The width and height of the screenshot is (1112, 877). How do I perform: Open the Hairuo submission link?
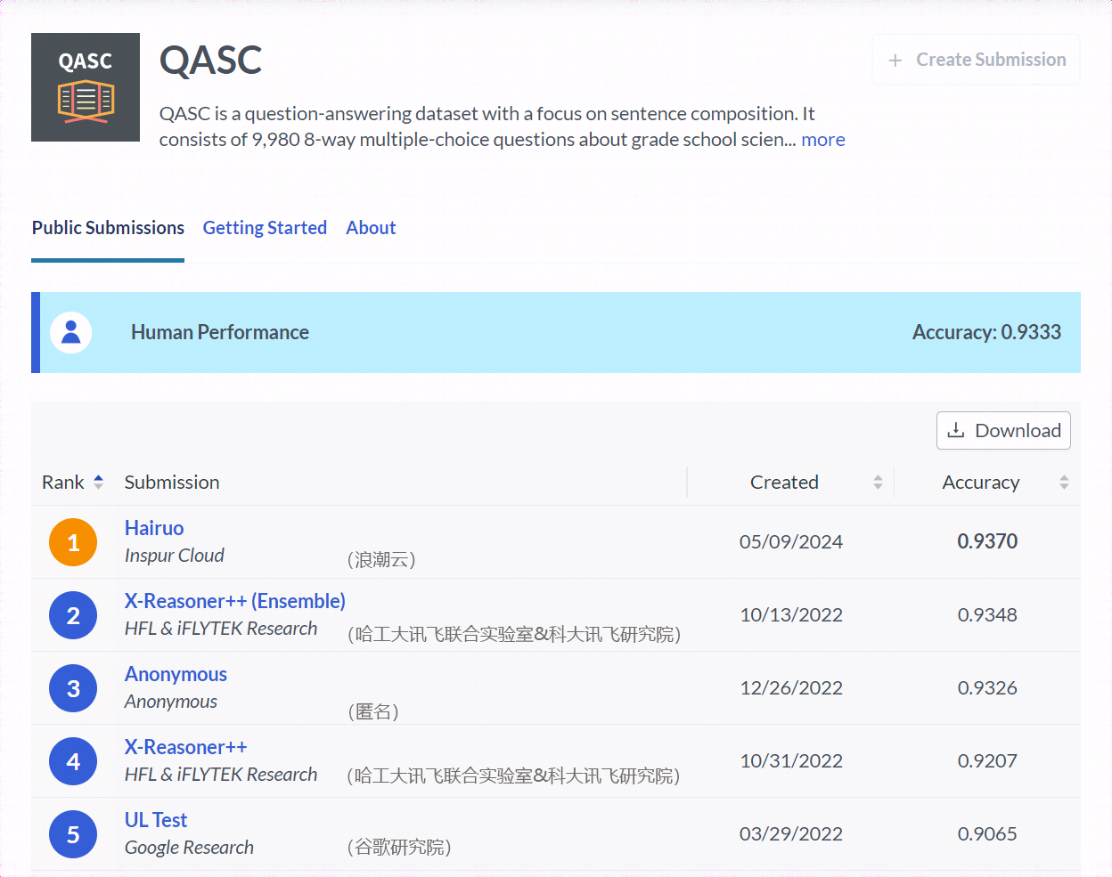[x=154, y=528]
